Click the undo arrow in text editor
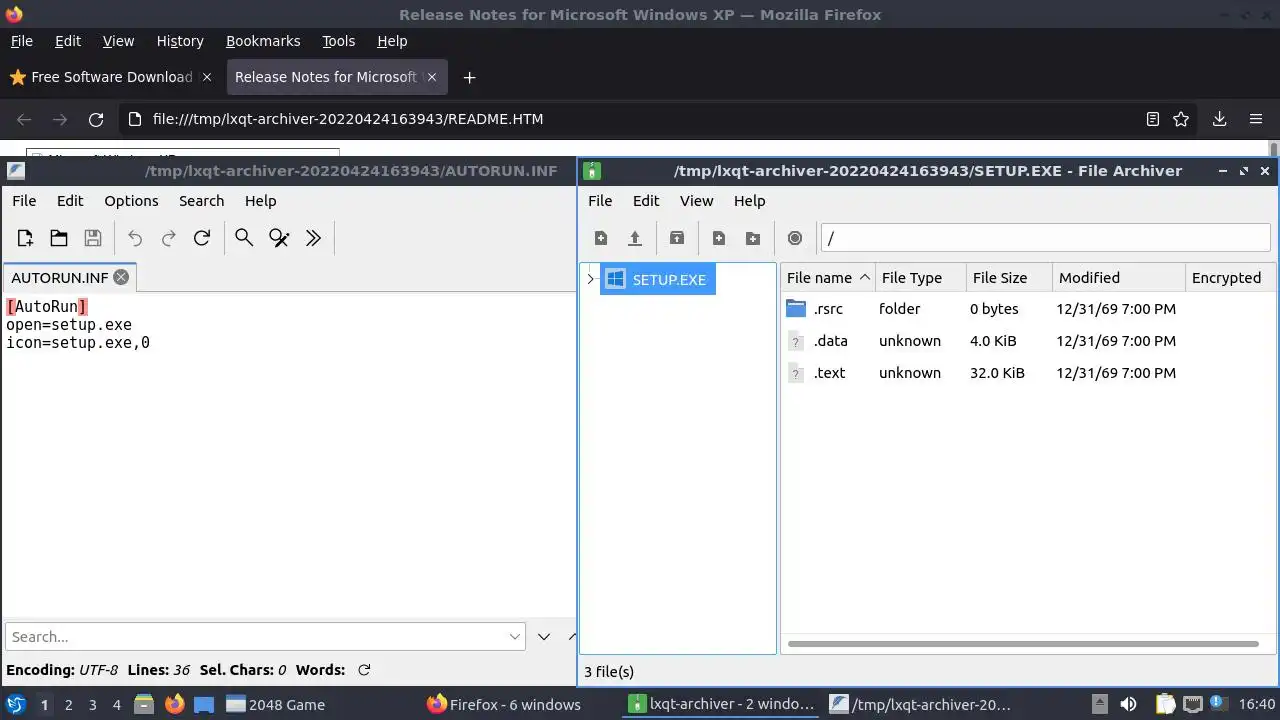Image resolution: width=1280 pixels, height=720 pixels. click(x=135, y=238)
